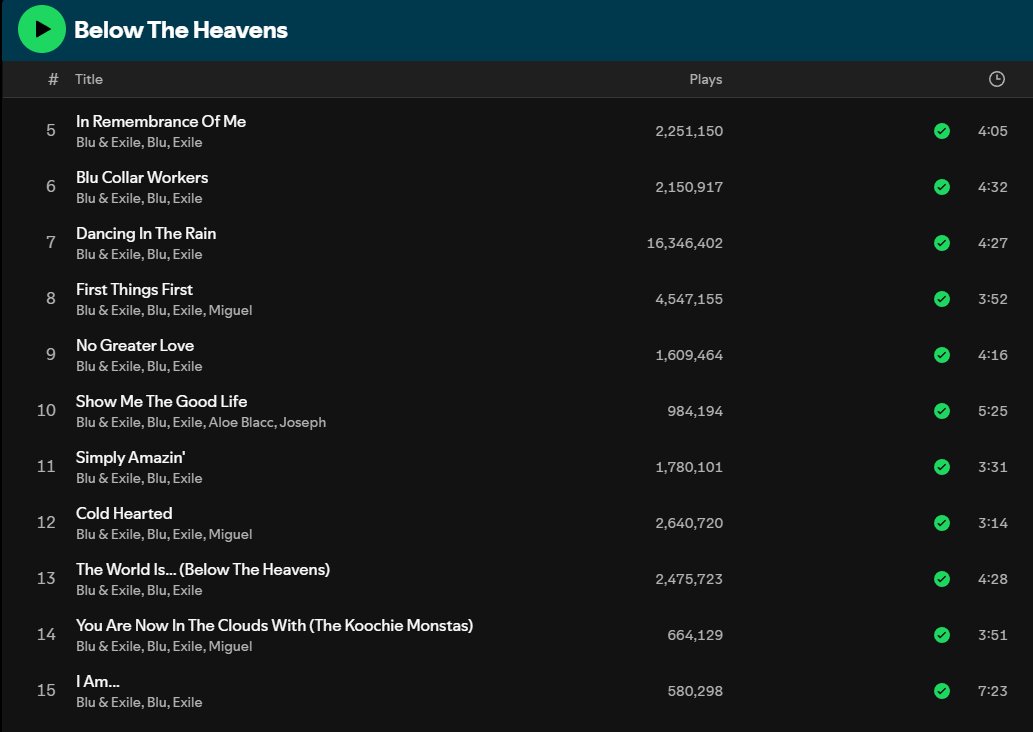Click the Title column header
1033x732 pixels.
pos(89,79)
